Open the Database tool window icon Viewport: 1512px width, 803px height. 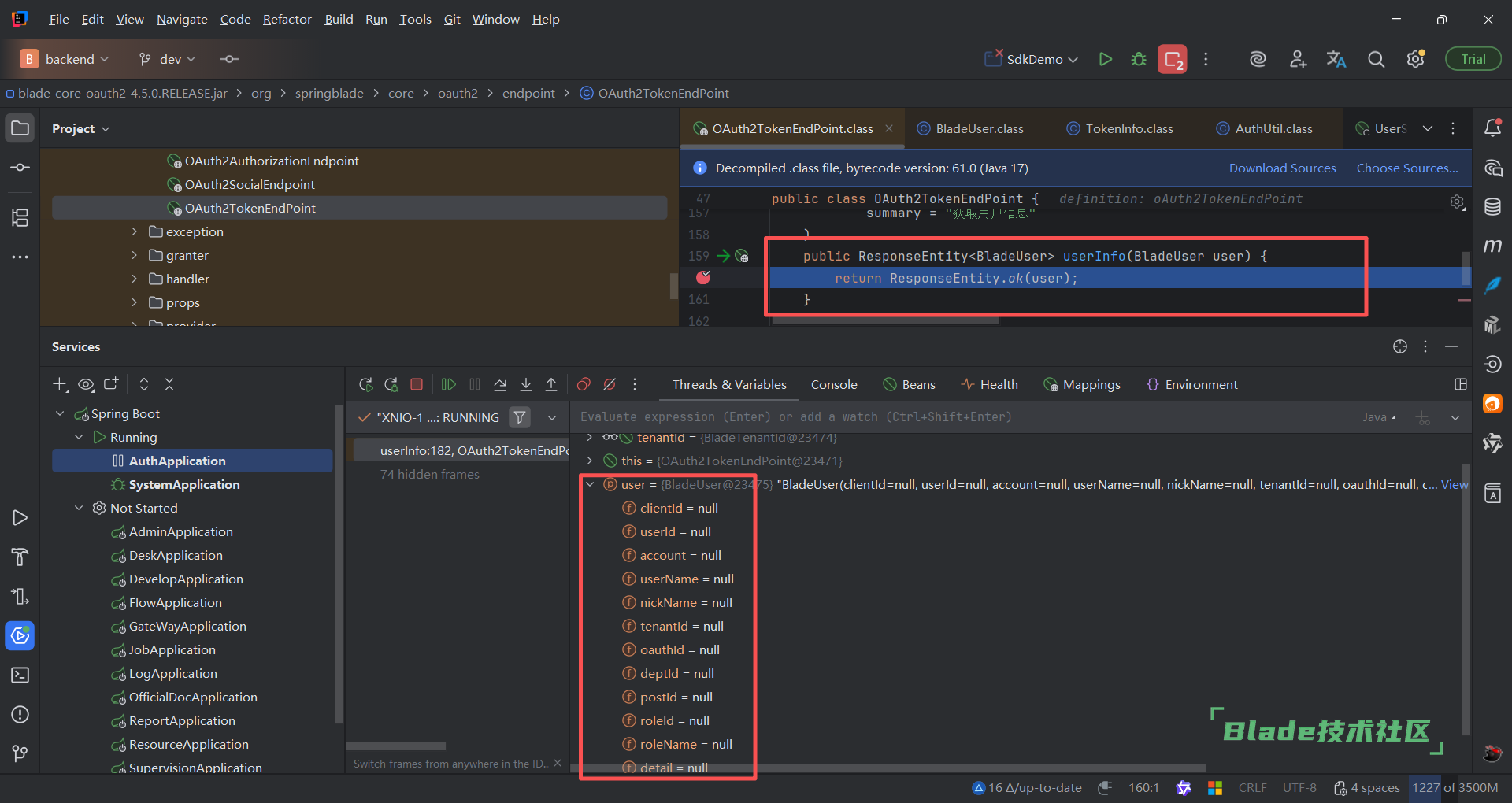point(1492,207)
